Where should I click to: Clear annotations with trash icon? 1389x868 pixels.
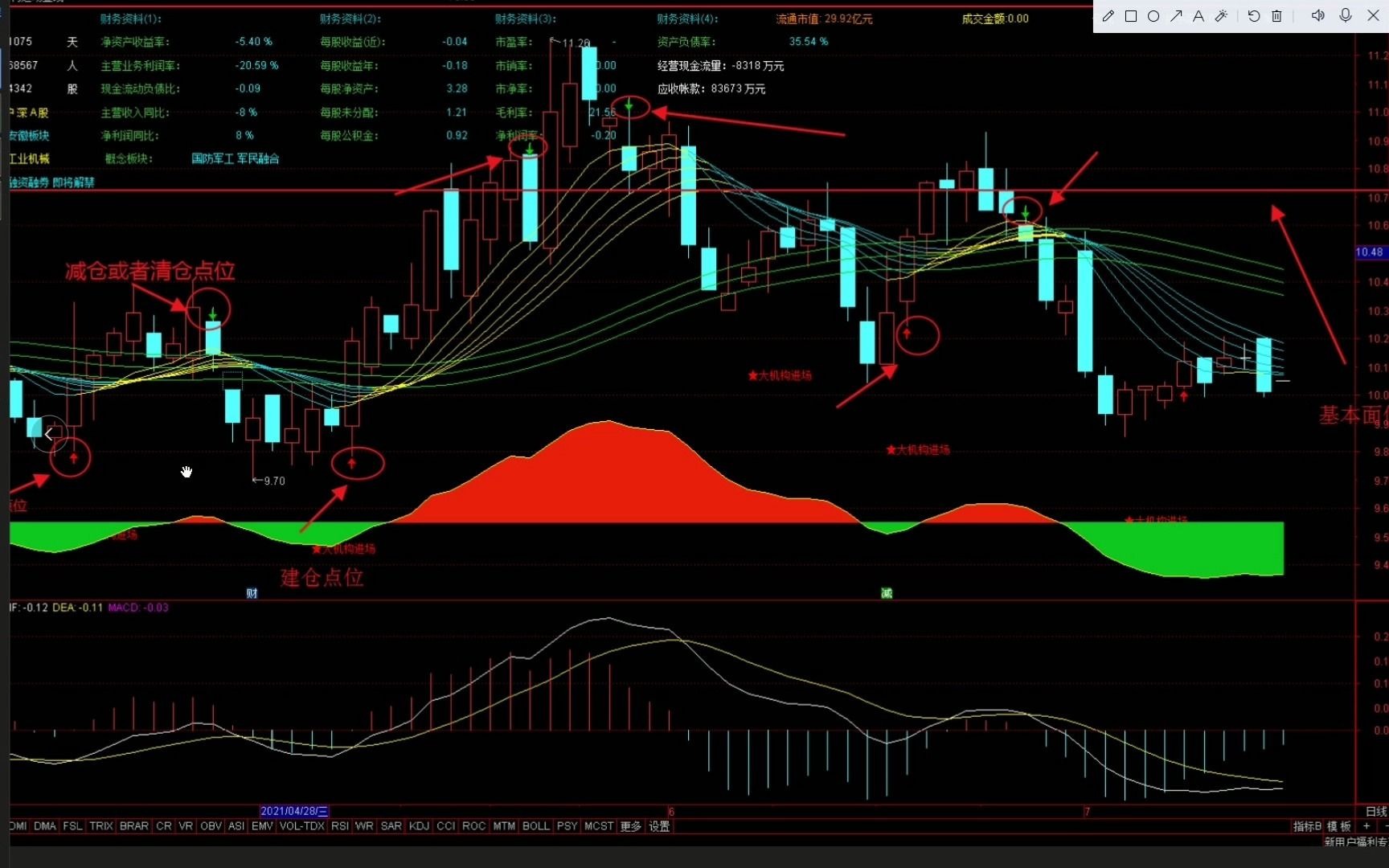point(1276,16)
